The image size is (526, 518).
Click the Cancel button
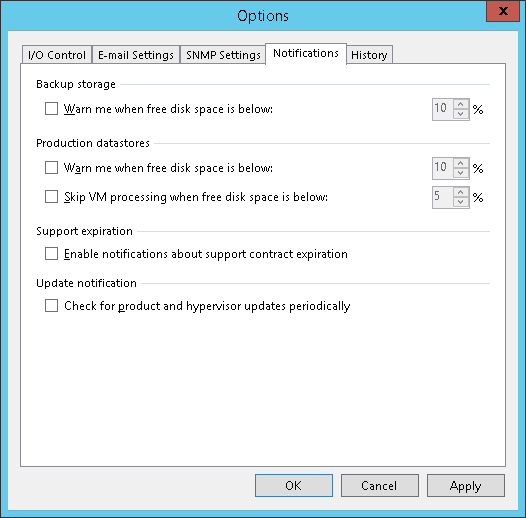380,485
